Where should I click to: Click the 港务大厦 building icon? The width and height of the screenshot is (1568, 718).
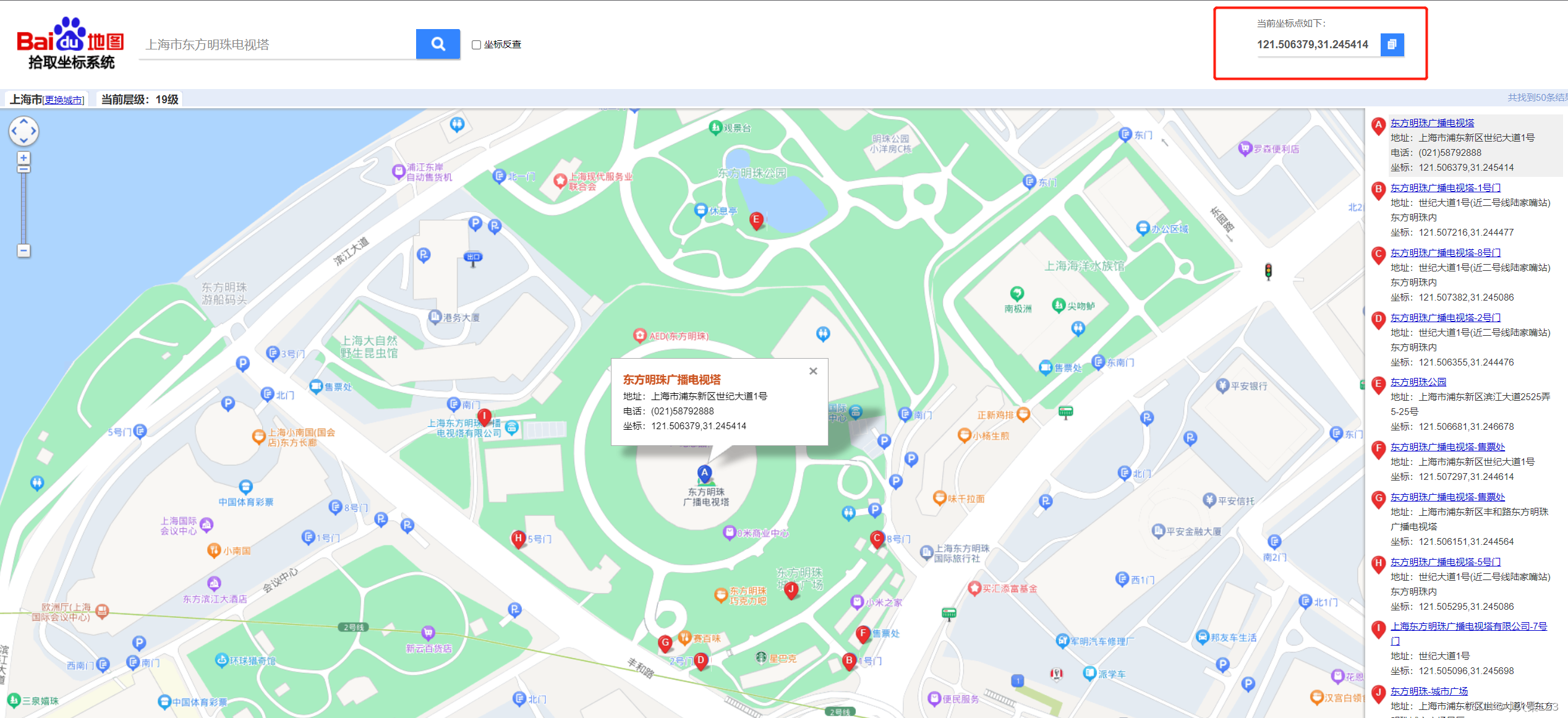pyautogui.click(x=435, y=317)
